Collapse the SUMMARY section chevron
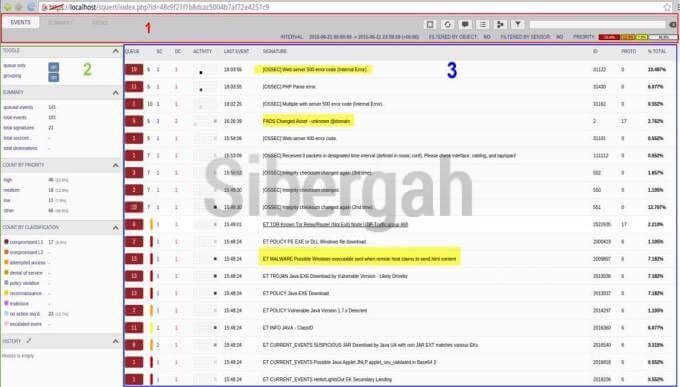This screenshot has height=387, width=680. [115, 93]
